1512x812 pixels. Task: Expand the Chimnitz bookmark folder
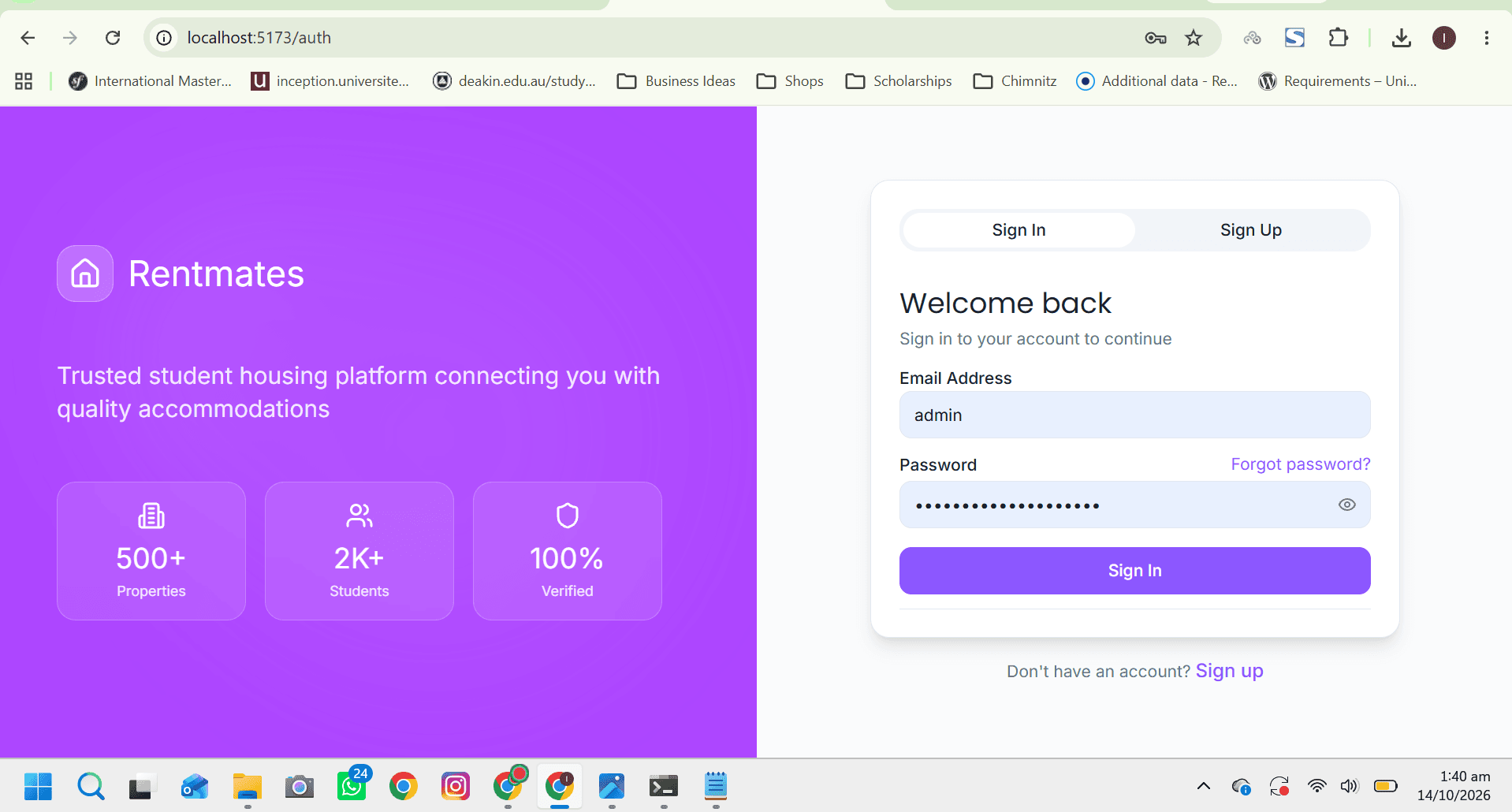pyautogui.click(x=1015, y=81)
